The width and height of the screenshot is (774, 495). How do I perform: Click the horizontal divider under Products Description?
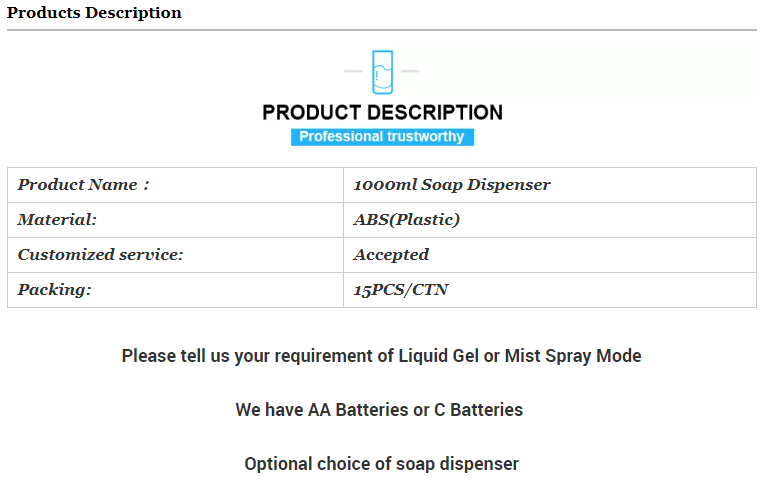[382, 30]
